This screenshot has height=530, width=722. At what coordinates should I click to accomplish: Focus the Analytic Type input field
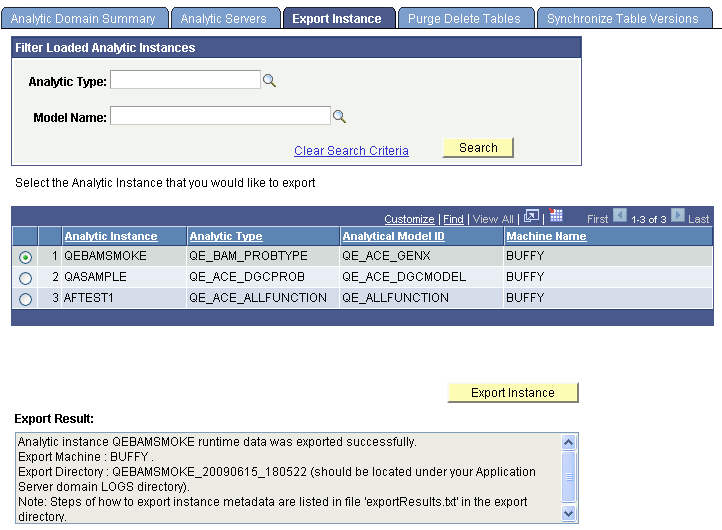click(x=185, y=80)
